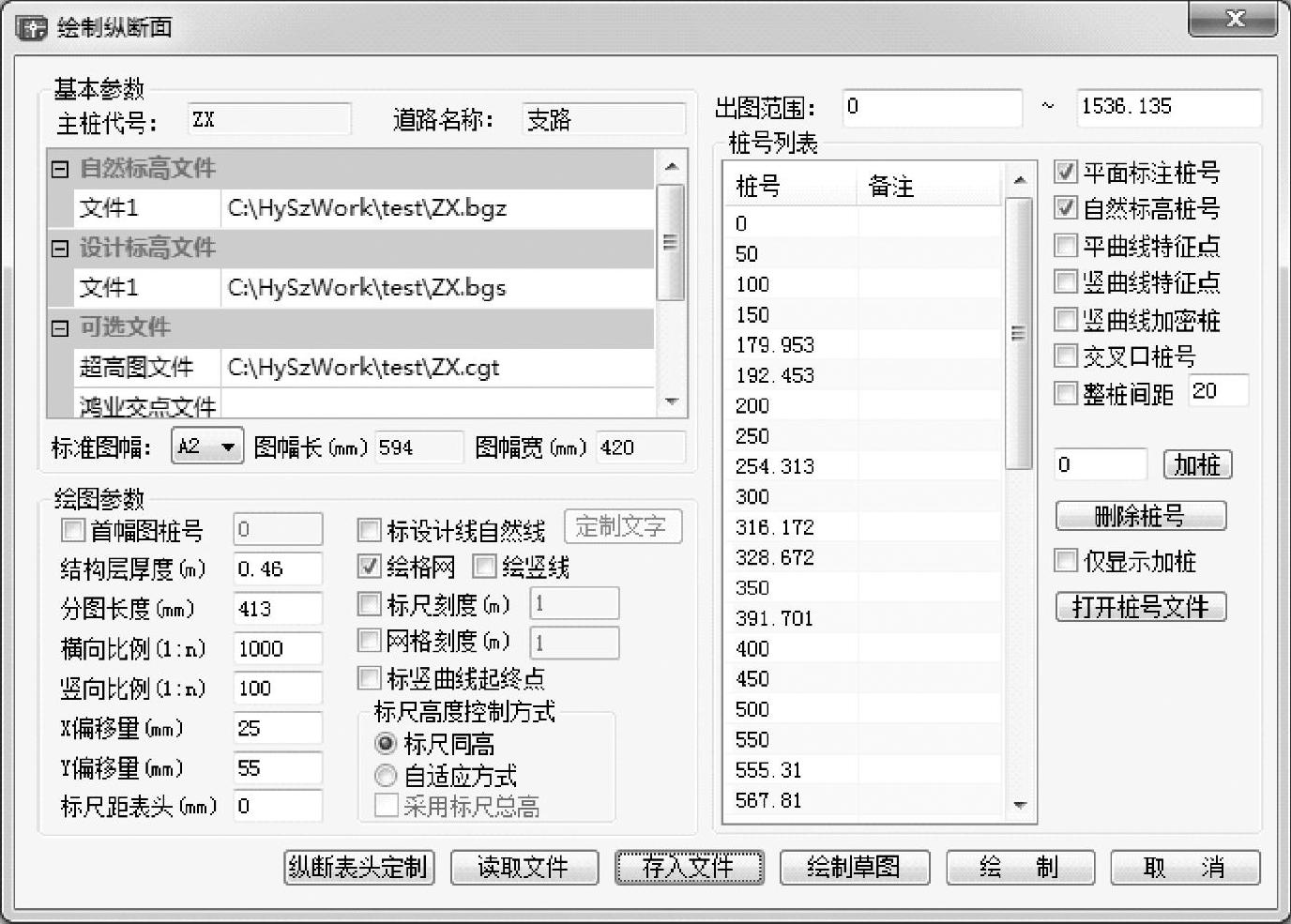Click the file list scroll-up arrow
Viewport: 1291px width, 924px height.
(670, 166)
